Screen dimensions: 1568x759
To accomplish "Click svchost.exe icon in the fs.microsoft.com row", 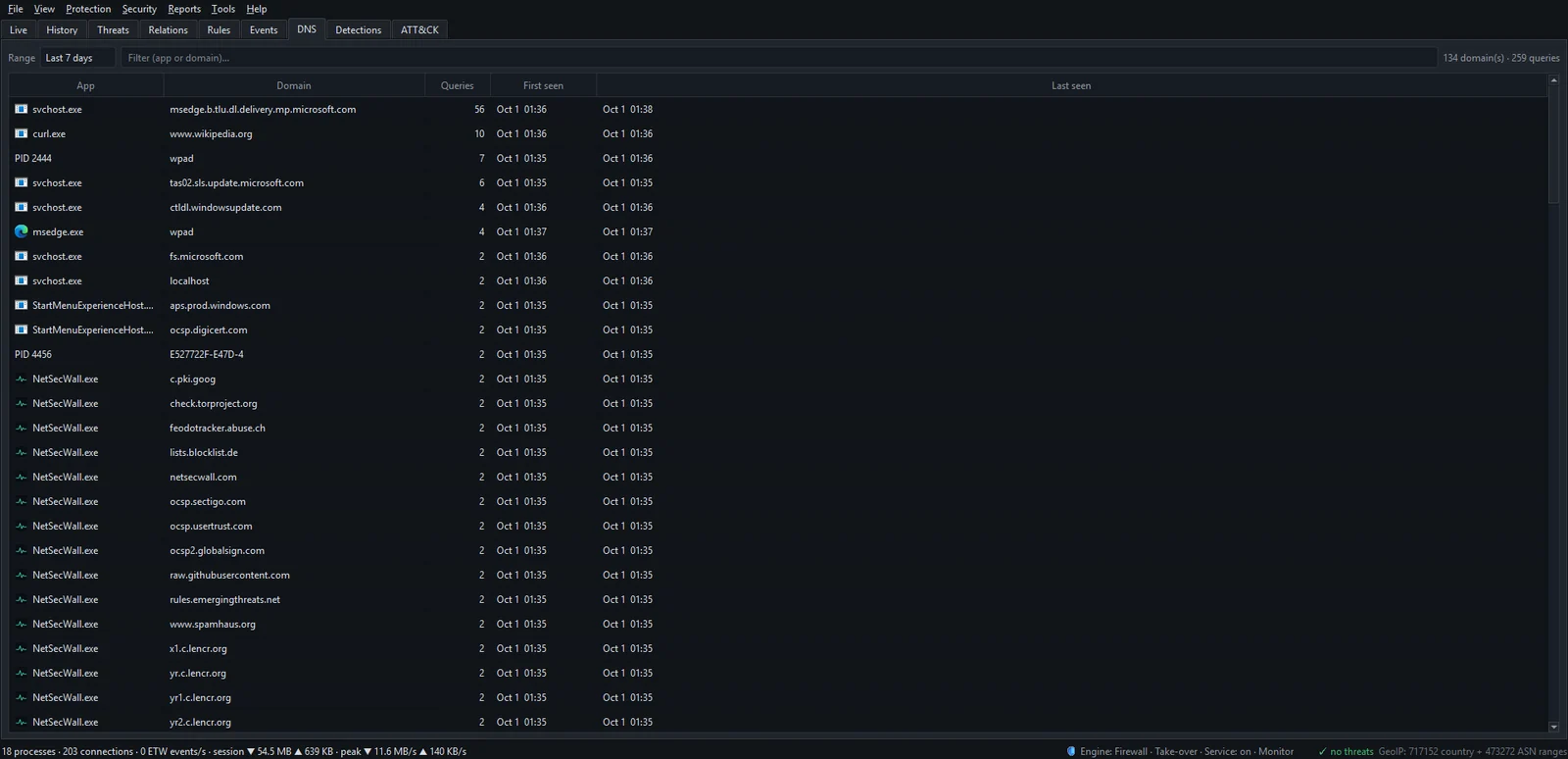I will [21, 256].
